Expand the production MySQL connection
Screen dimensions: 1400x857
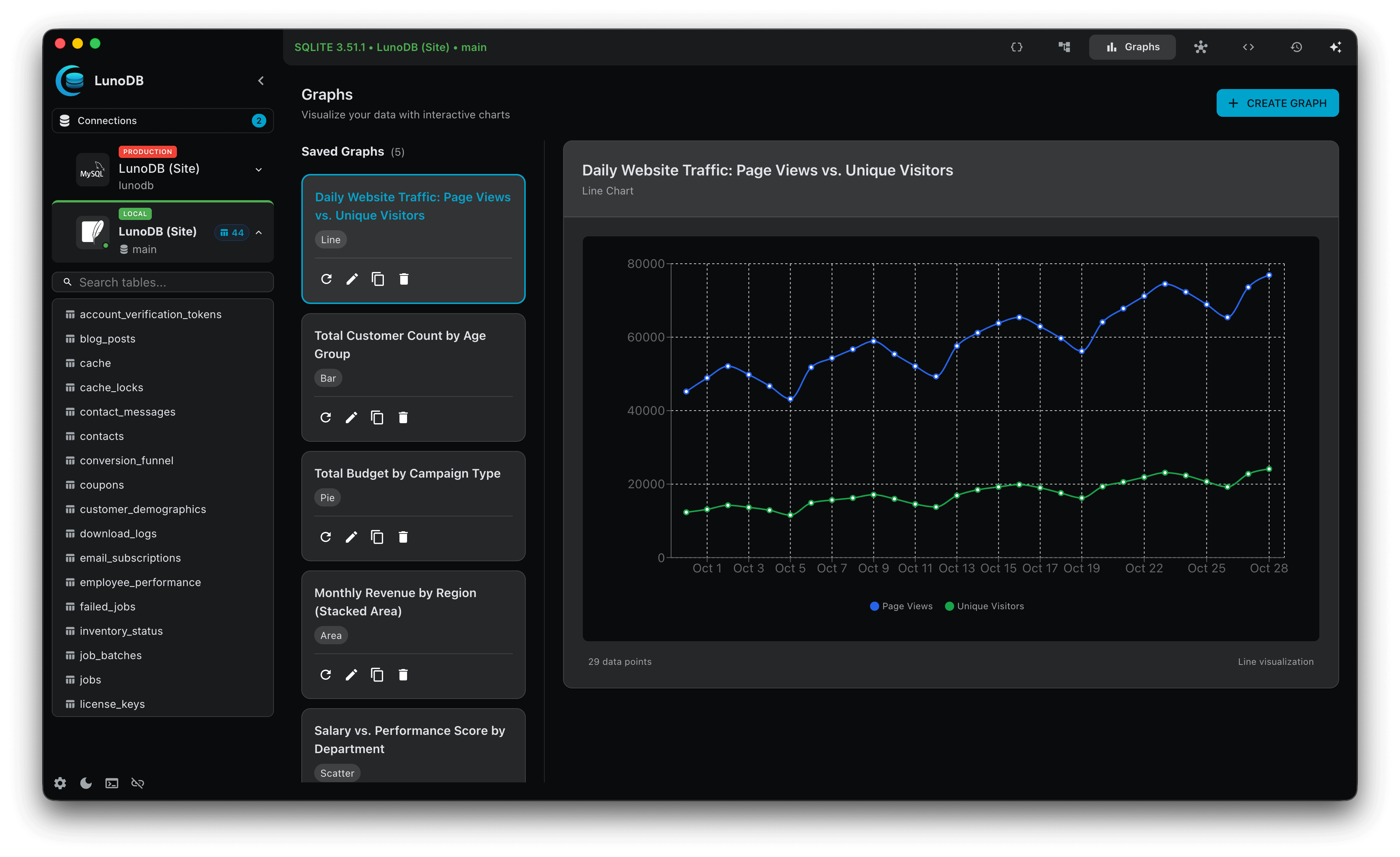click(259, 169)
